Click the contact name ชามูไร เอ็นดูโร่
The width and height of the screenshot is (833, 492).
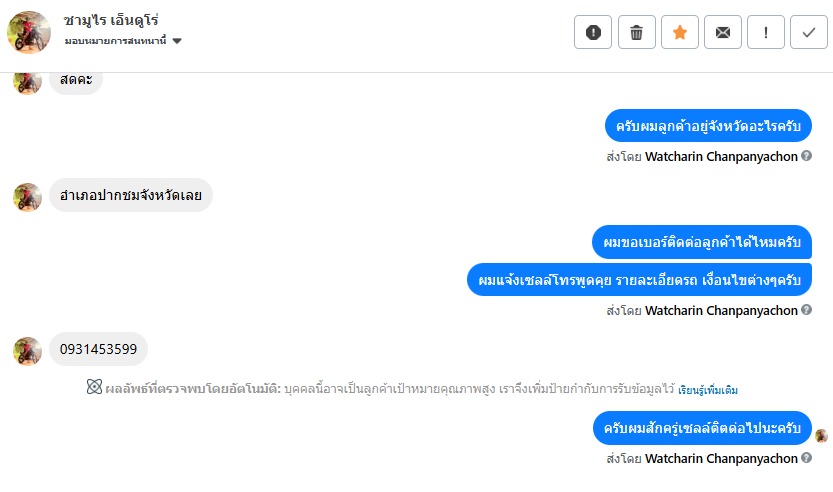(111, 20)
